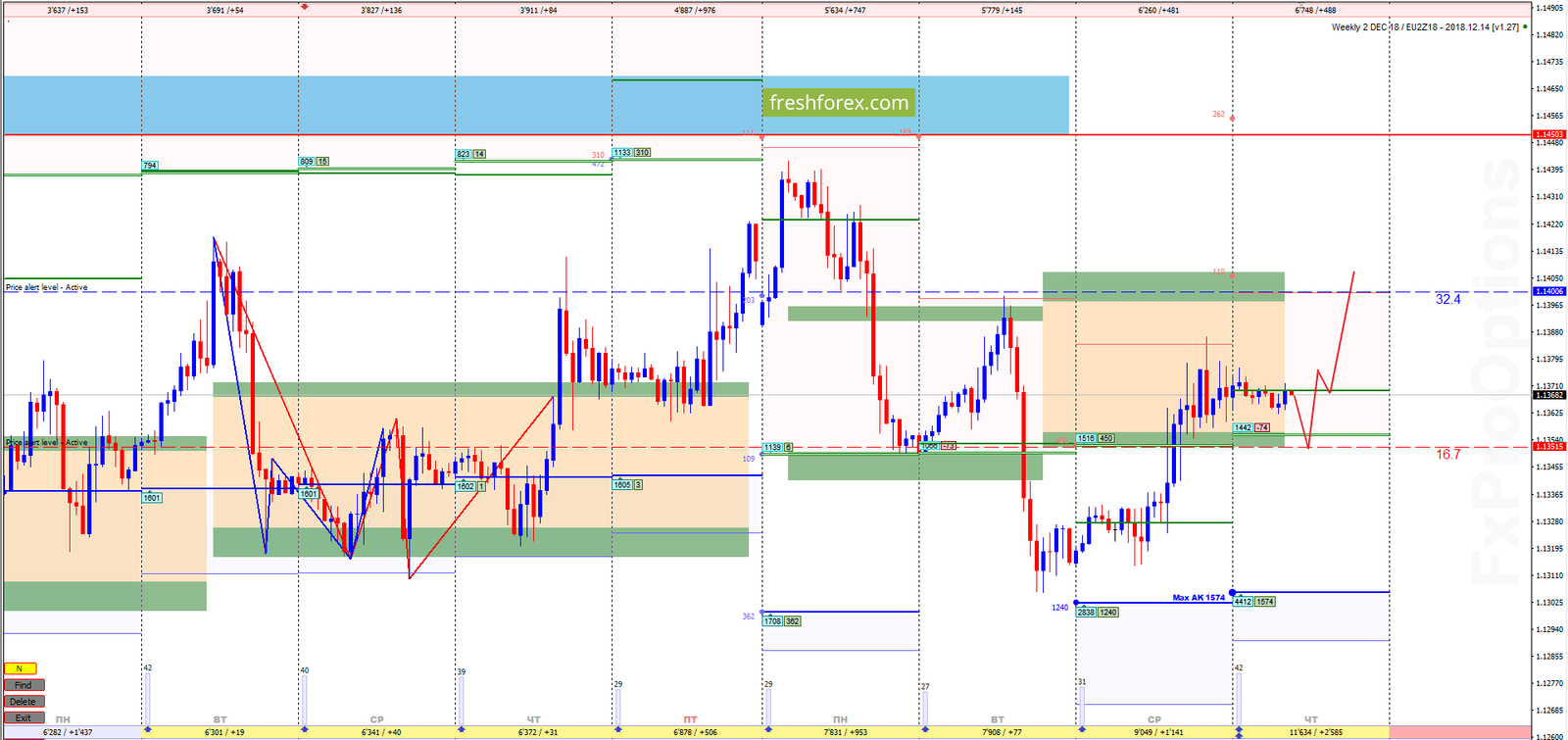Click the Exit button
1568x740 pixels.
[24, 718]
